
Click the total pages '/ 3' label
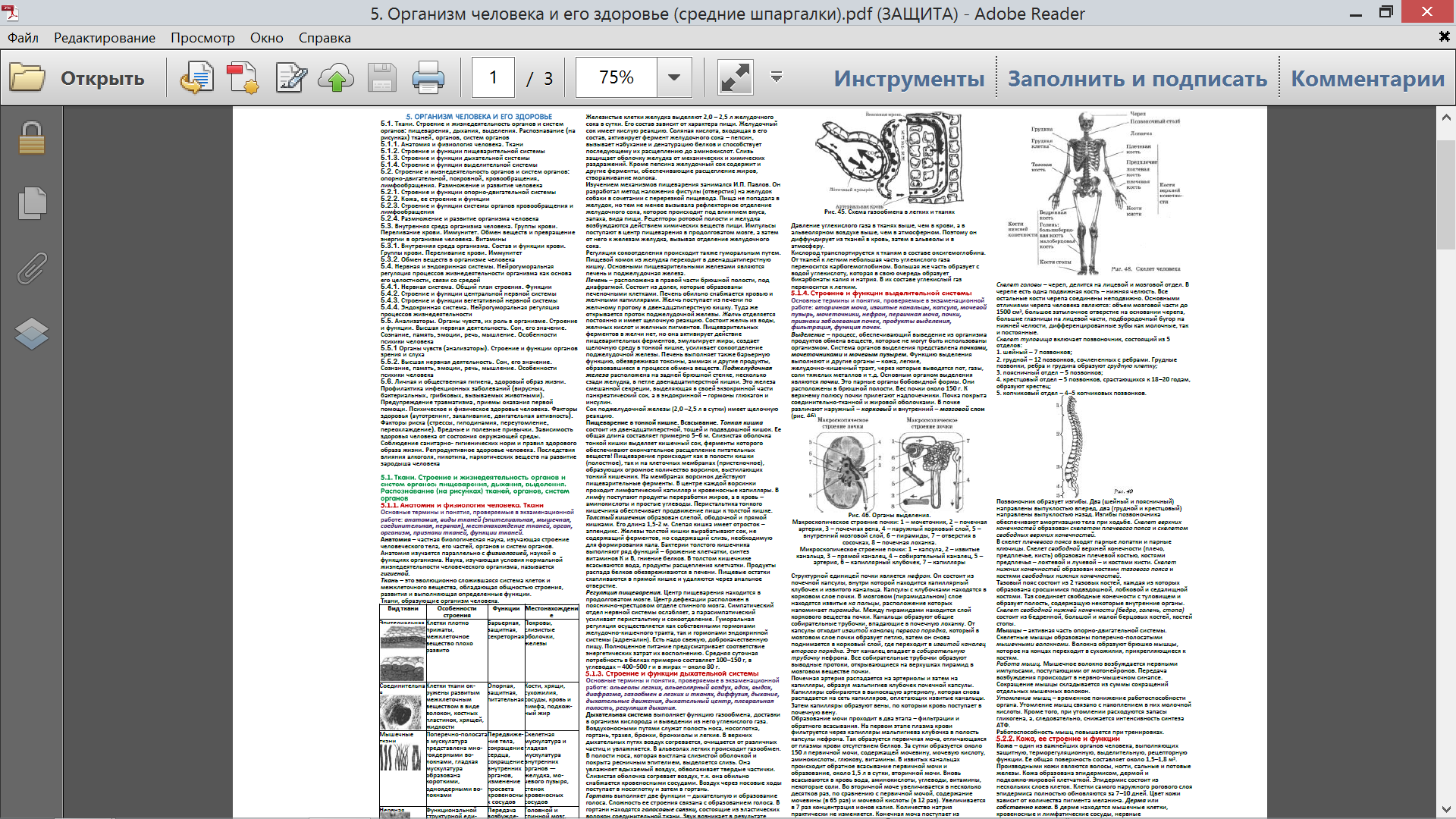539,78
